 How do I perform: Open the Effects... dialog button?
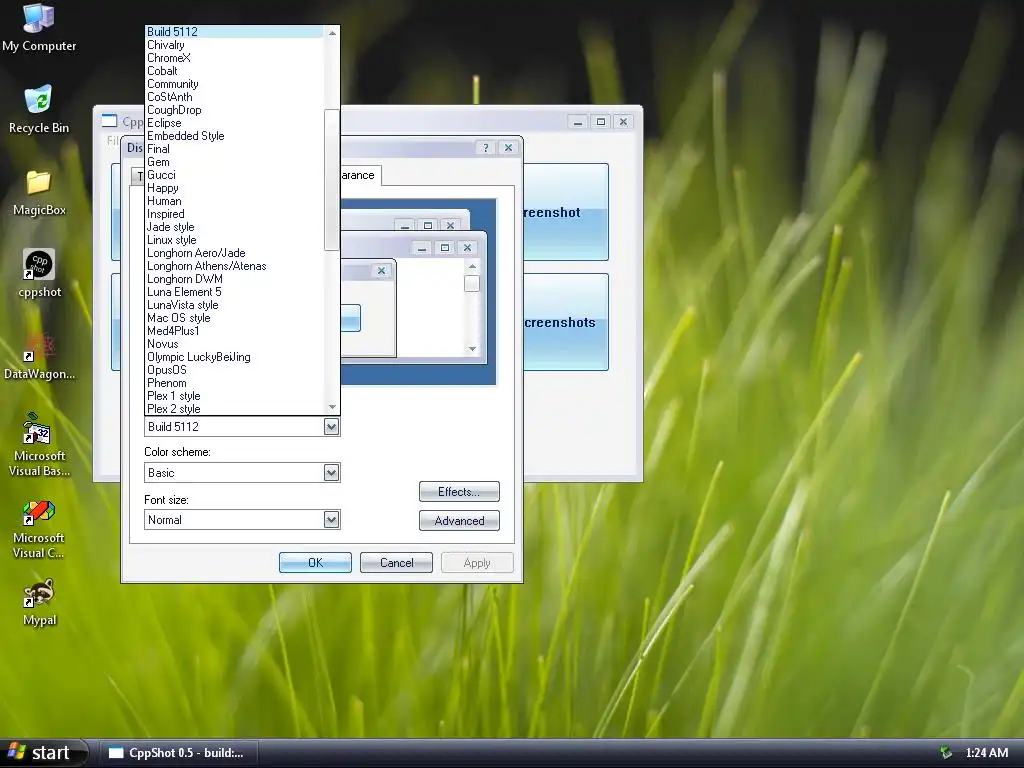pos(459,492)
